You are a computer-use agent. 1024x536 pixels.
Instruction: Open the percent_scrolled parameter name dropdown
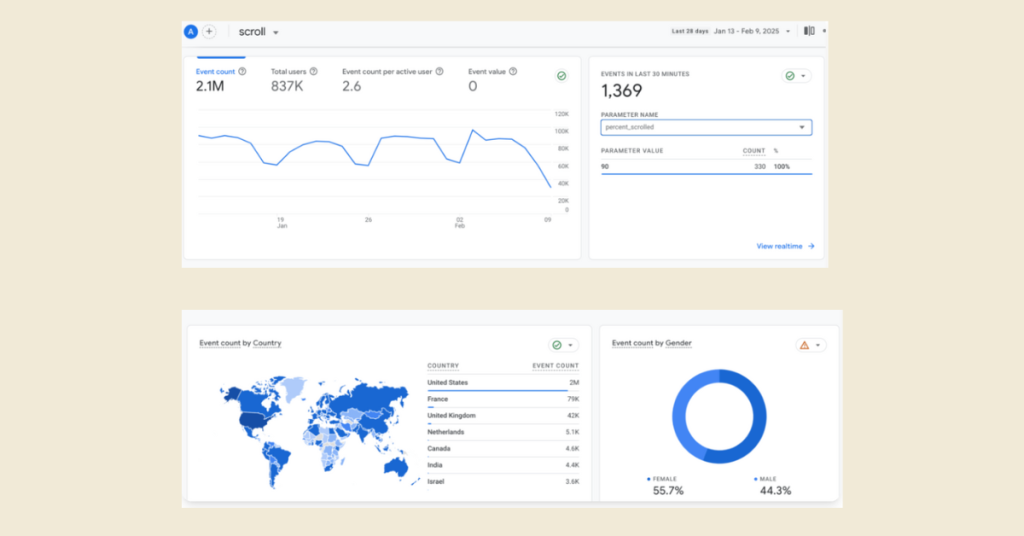706,127
